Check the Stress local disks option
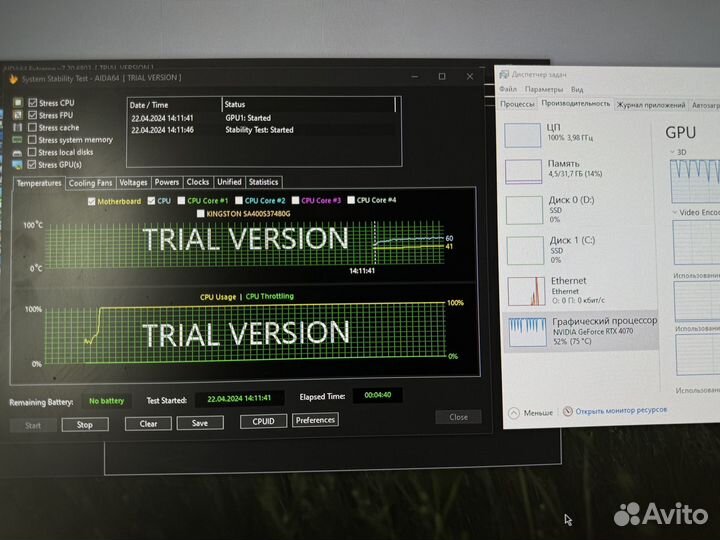Screen dimensions: 720x540 click(x=32, y=152)
